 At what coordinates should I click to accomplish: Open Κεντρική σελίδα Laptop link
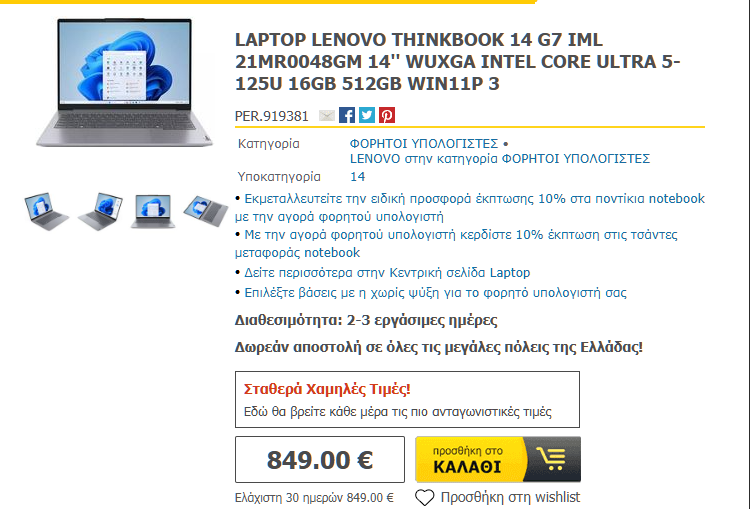(387, 273)
